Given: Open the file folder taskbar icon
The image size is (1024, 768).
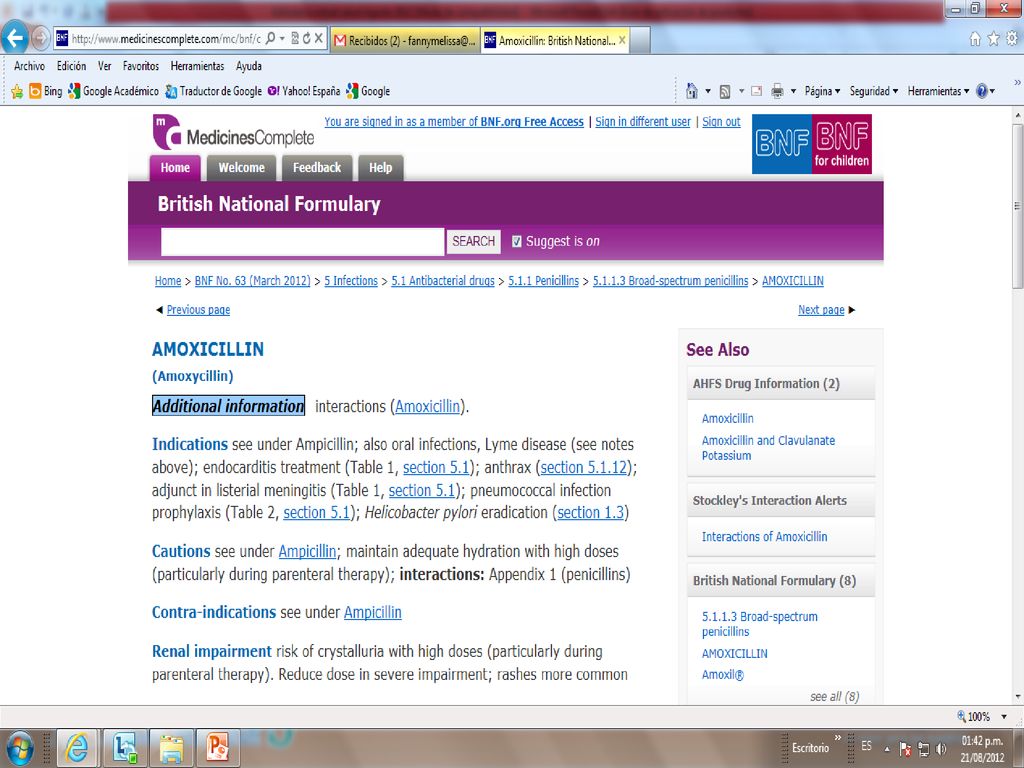Looking at the screenshot, I should pyautogui.click(x=171, y=748).
